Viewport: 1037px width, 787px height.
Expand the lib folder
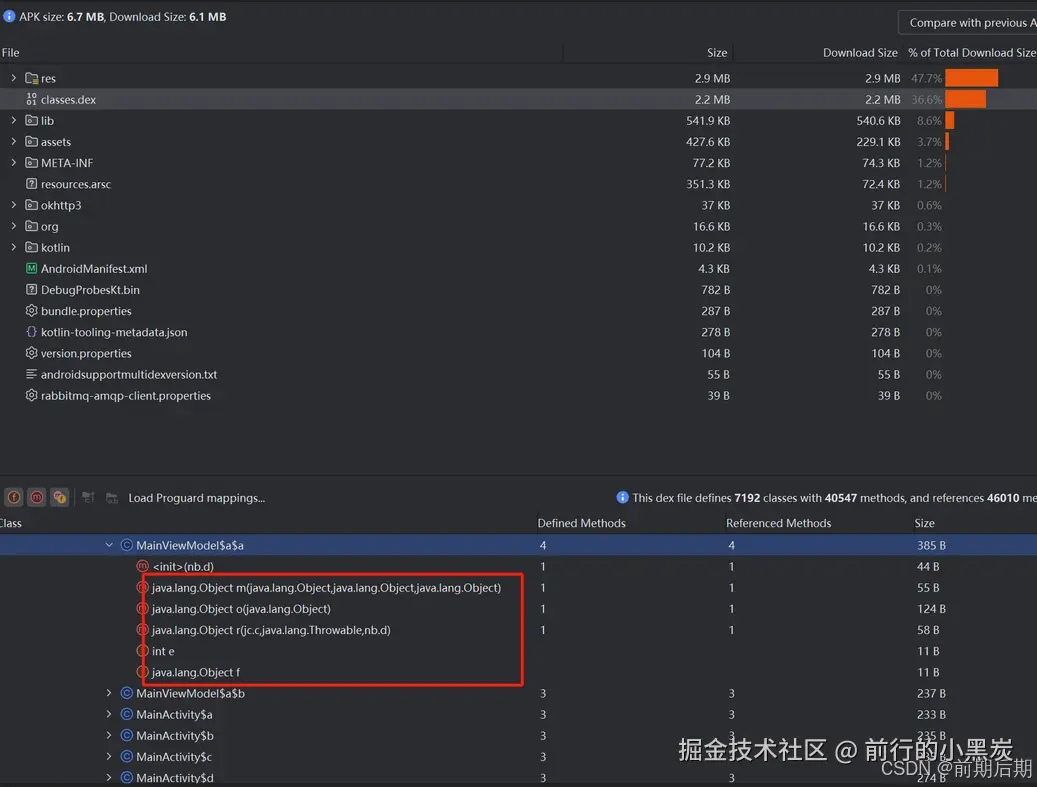pyautogui.click(x=13, y=120)
